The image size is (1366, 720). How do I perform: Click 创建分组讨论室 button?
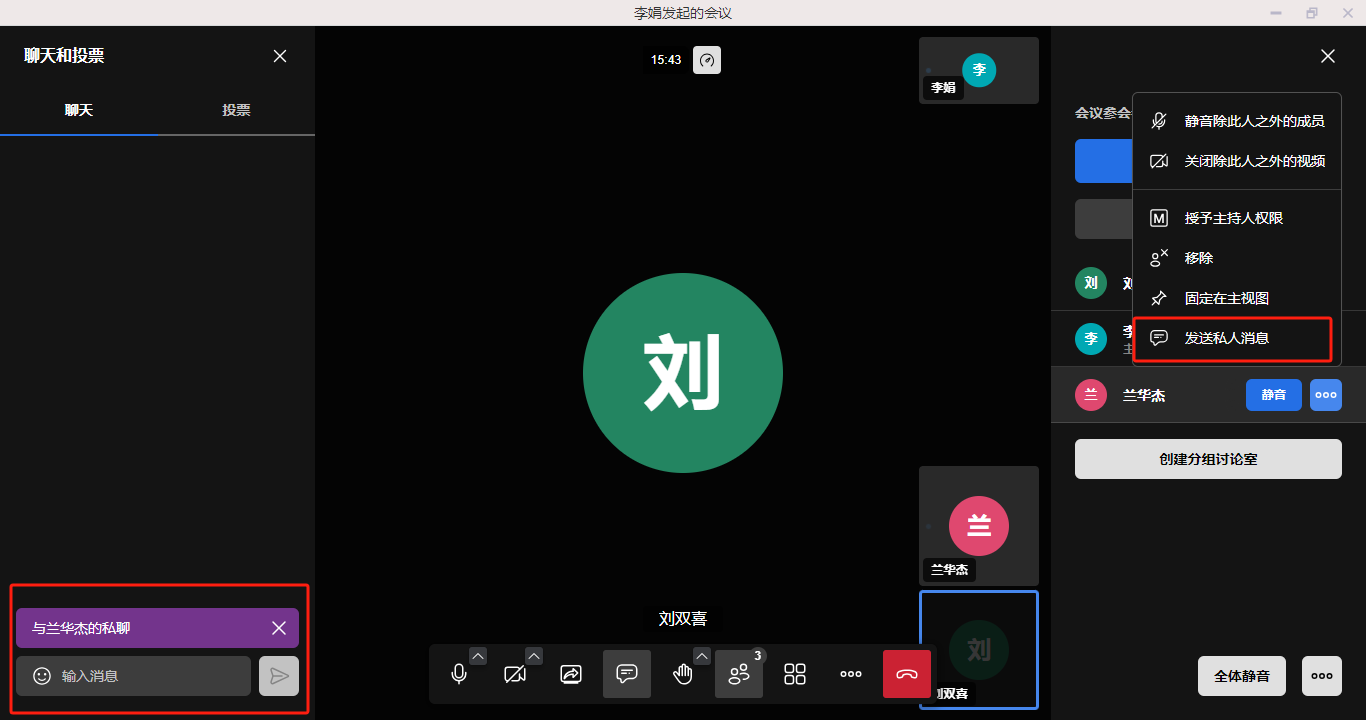1208,459
